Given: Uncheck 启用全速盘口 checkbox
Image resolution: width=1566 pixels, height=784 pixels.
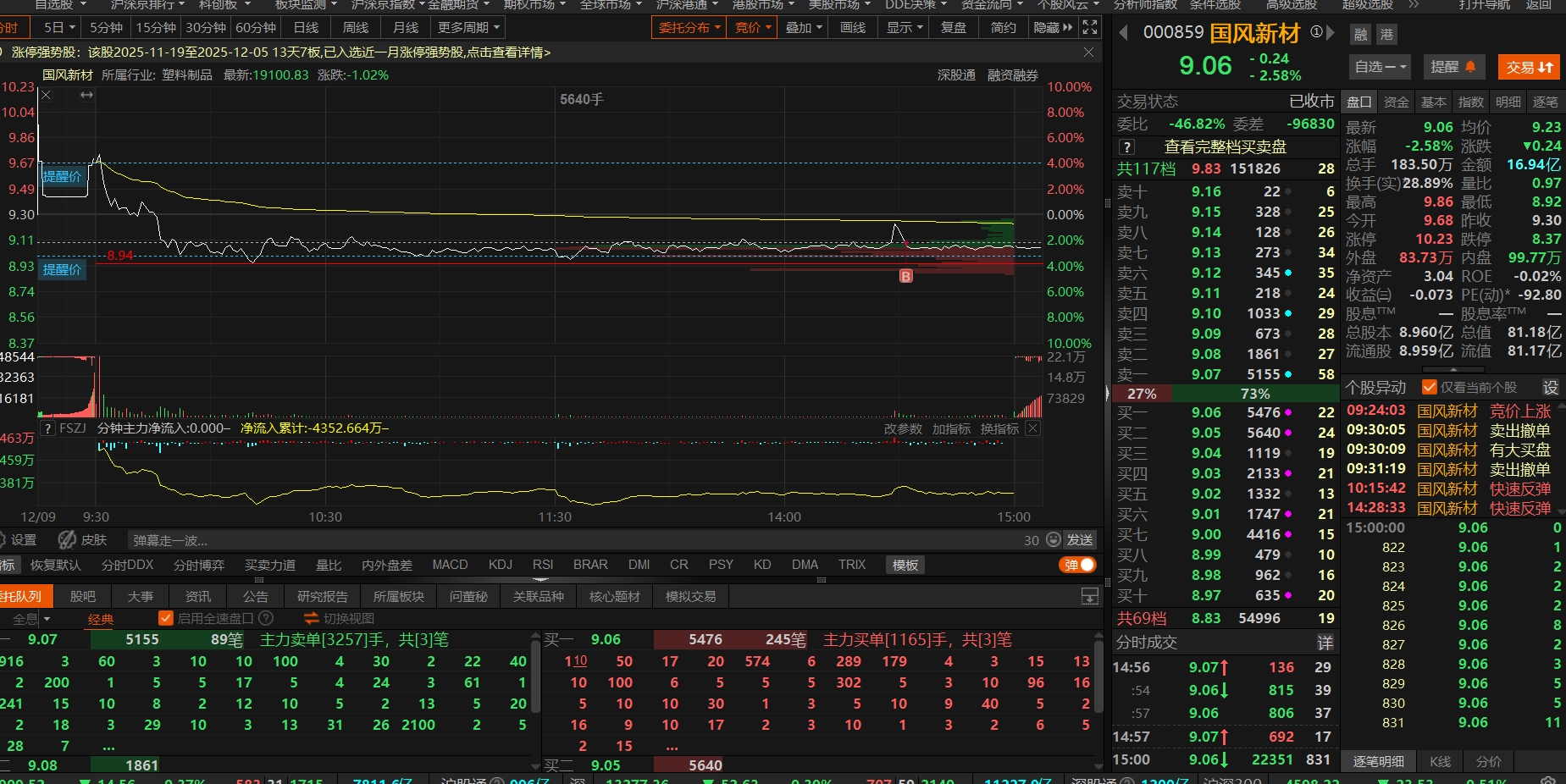Looking at the screenshot, I should pyautogui.click(x=166, y=618).
